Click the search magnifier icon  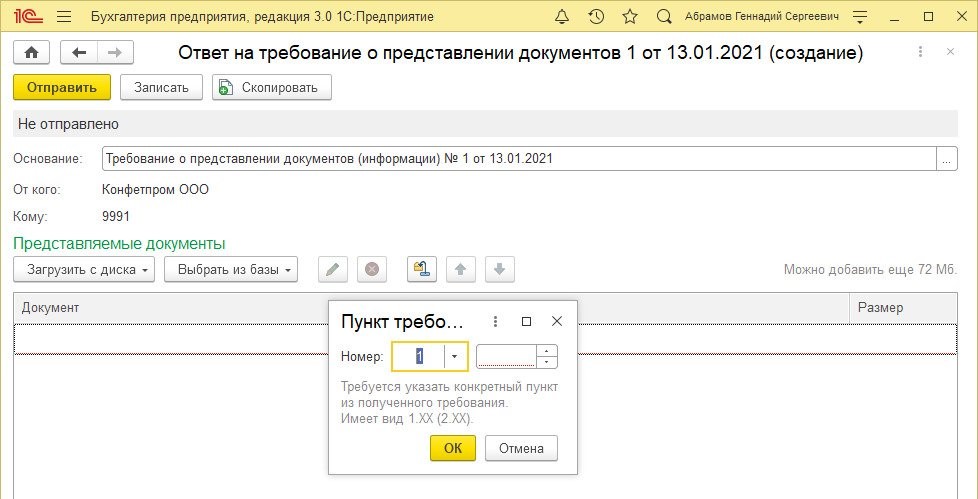click(664, 17)
